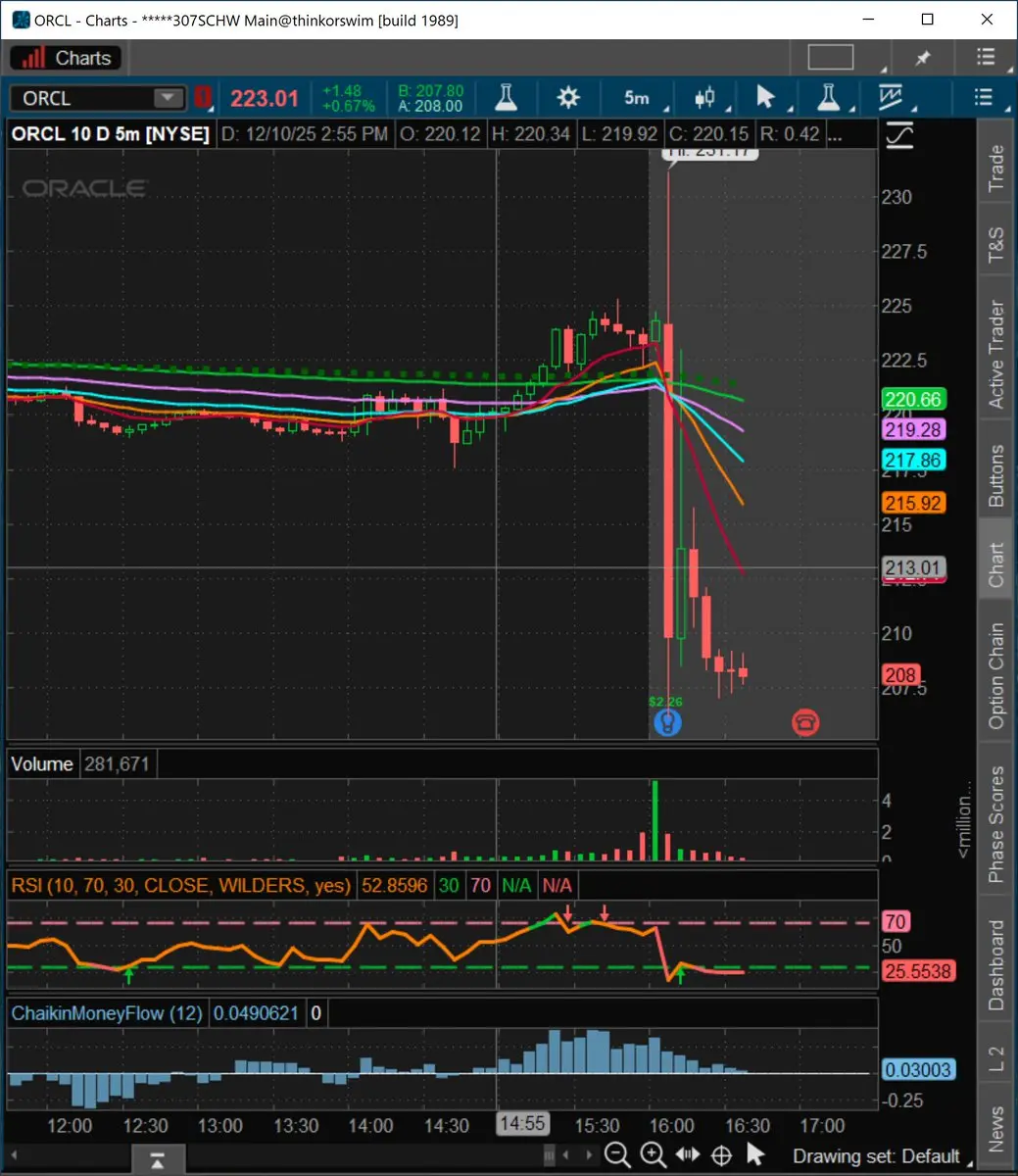The width and height of the screenshot is (1018, 1176).
Task: Zoom out with the minus magnifier
Action: click(x=617, y=1154)
